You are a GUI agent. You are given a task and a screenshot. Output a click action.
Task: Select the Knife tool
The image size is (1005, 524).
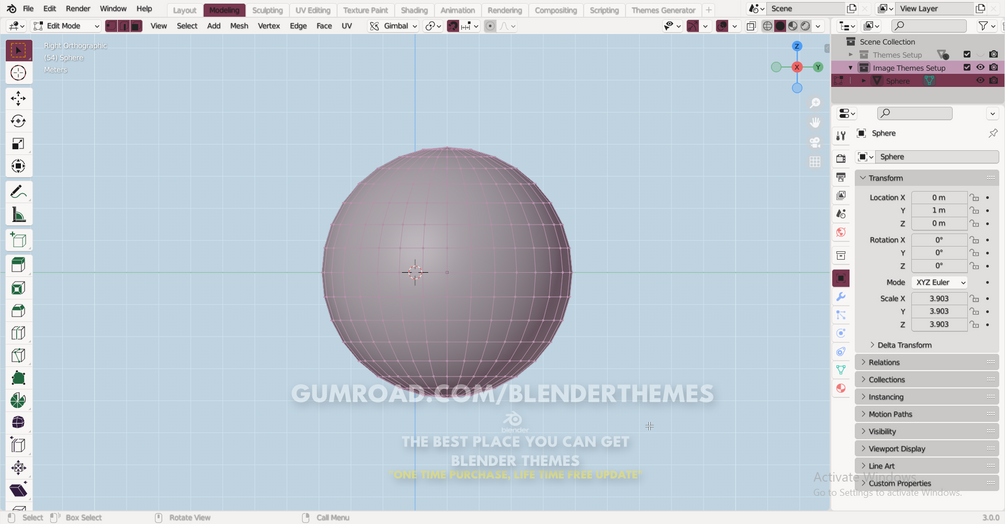[19, 356]
